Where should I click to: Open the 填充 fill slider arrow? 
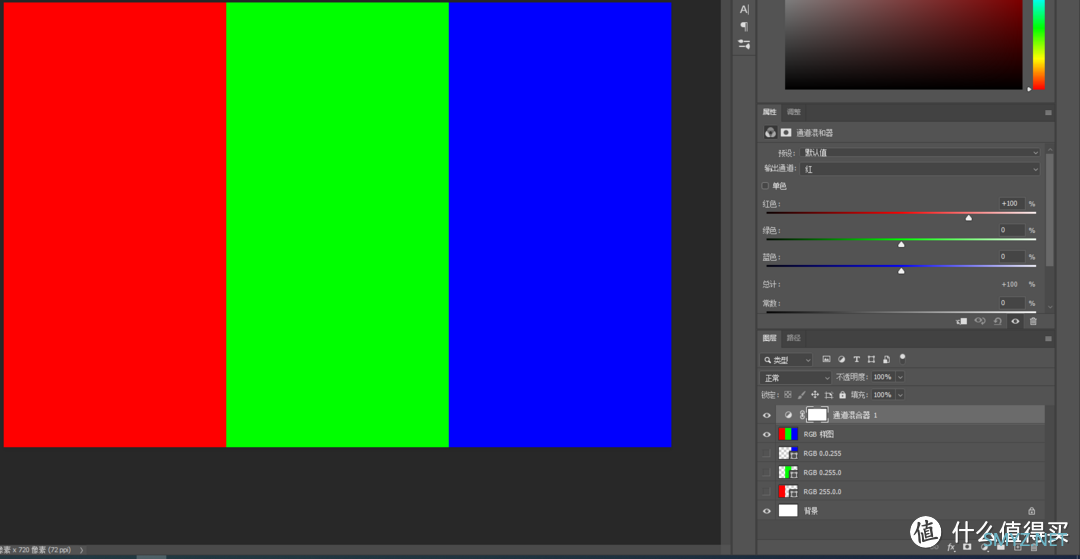pyautogui.click(x=900, y=395)
